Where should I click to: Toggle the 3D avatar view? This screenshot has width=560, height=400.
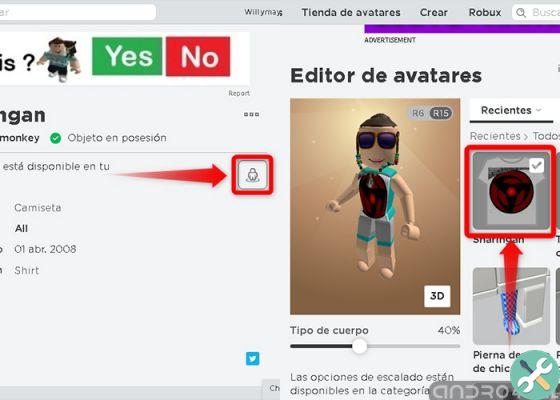437,296
